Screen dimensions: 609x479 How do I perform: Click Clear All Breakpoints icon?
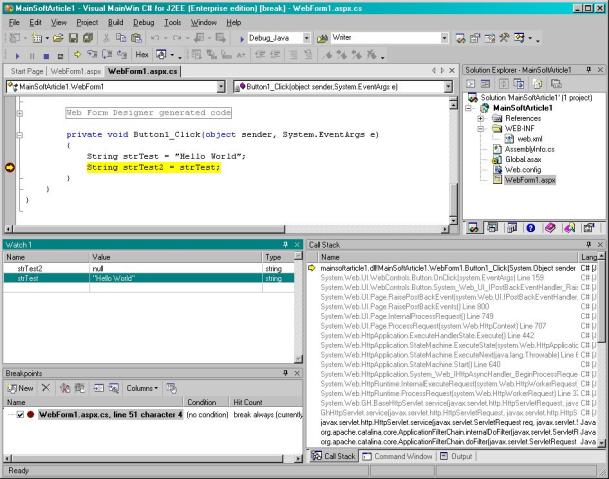point(65,388)
